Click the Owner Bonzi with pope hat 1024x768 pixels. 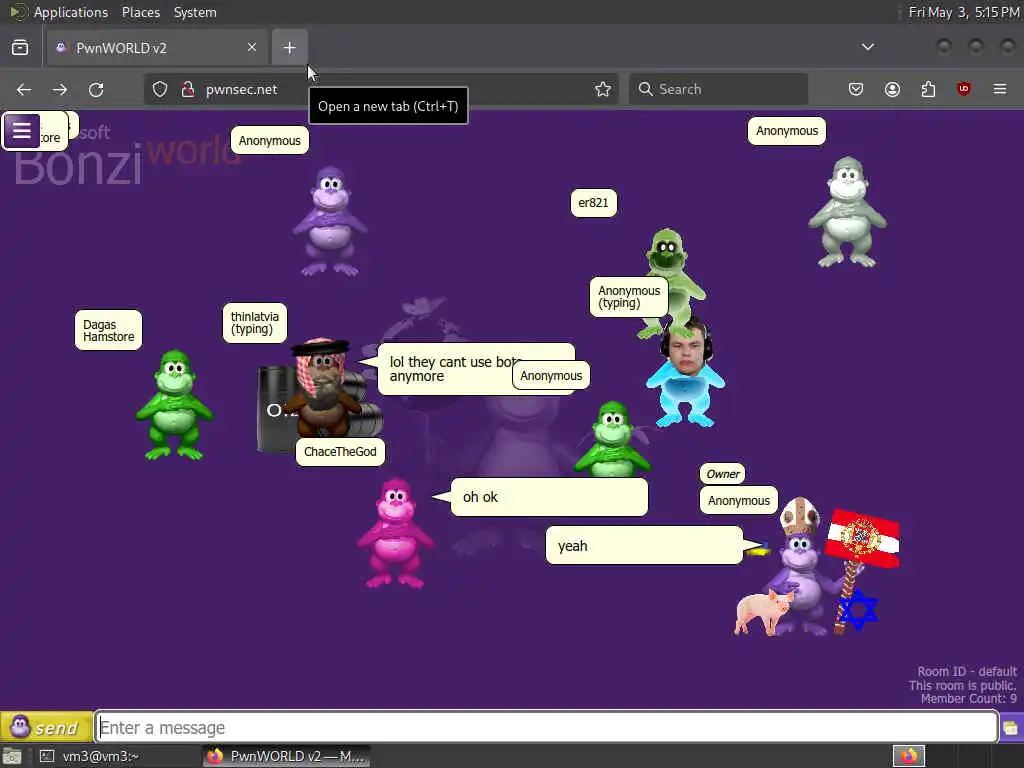coord(802,568)
